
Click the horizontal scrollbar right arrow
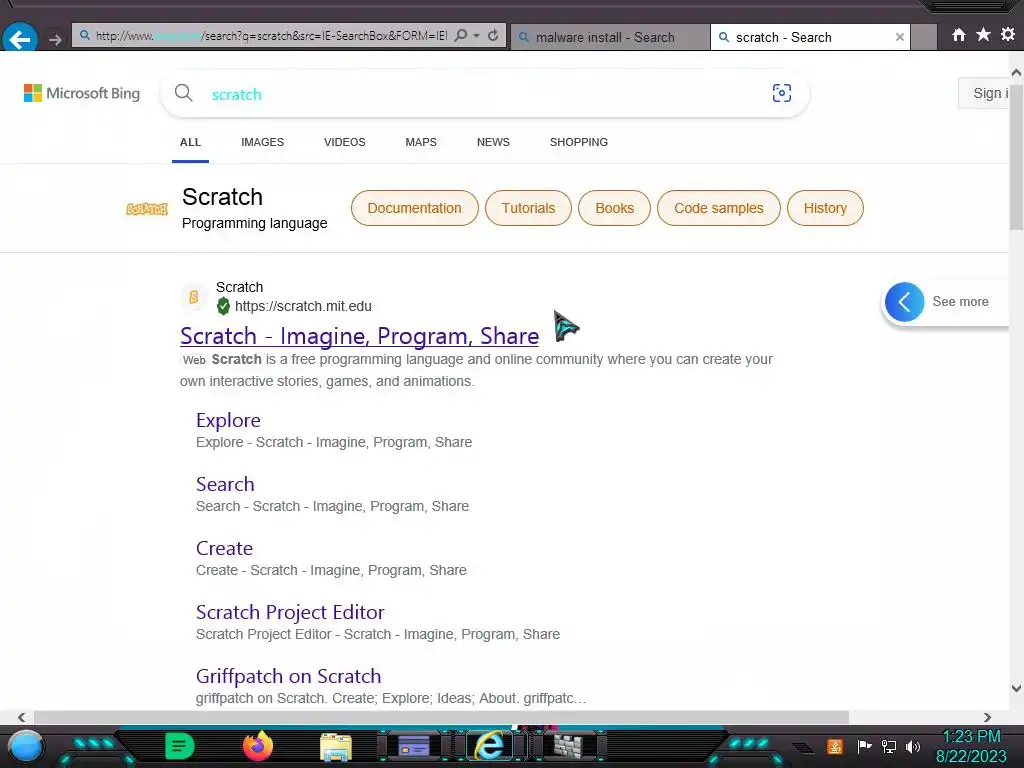coord(987,717)
